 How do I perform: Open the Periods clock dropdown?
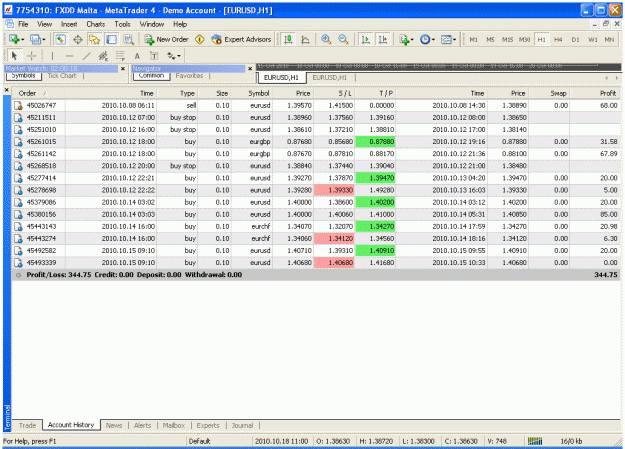click(427, 39)
